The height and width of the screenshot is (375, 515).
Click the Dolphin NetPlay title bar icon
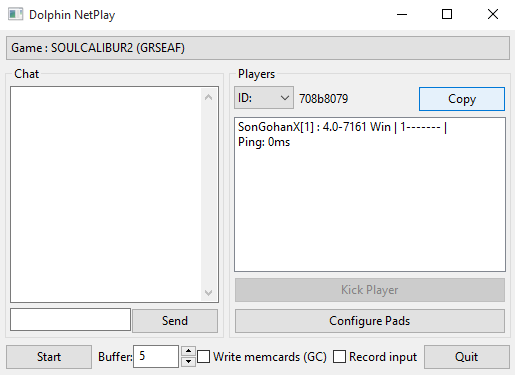[15, 15]
